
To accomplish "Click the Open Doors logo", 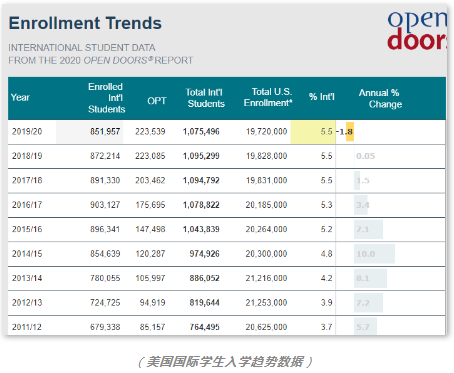I will tap(417, 31).
